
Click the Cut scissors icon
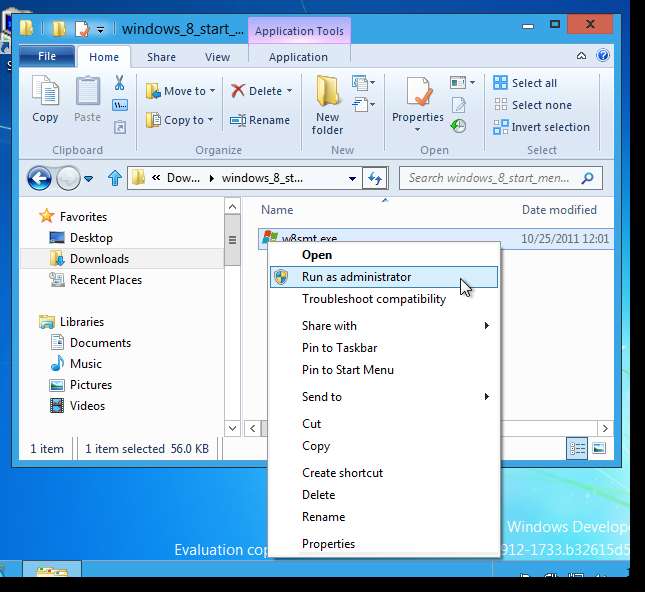click(x=119, y=83)
